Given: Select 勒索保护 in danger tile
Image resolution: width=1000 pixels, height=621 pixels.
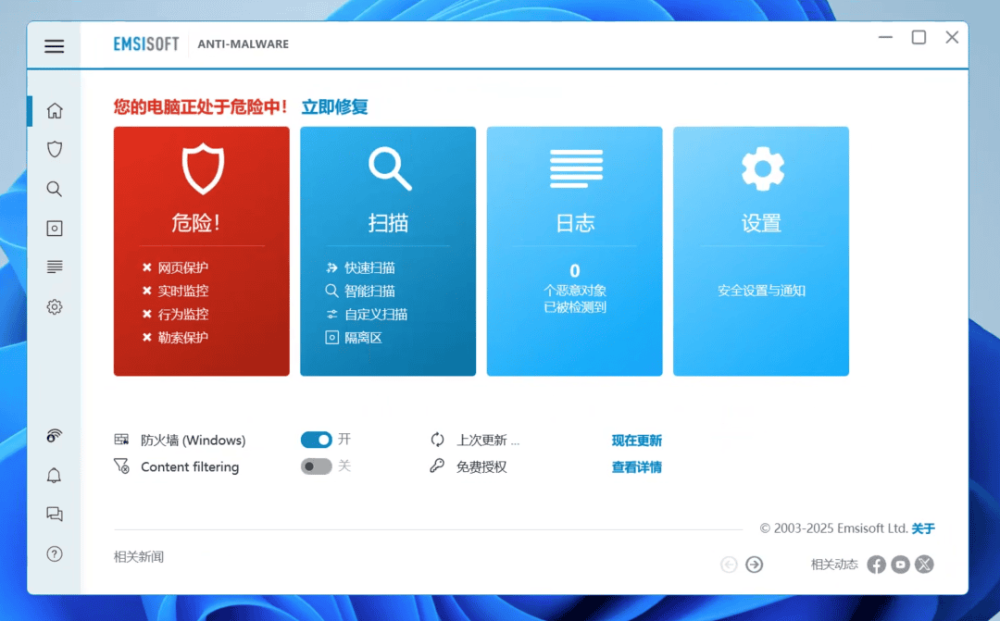Looking at the screenshot, I should 183,337.
